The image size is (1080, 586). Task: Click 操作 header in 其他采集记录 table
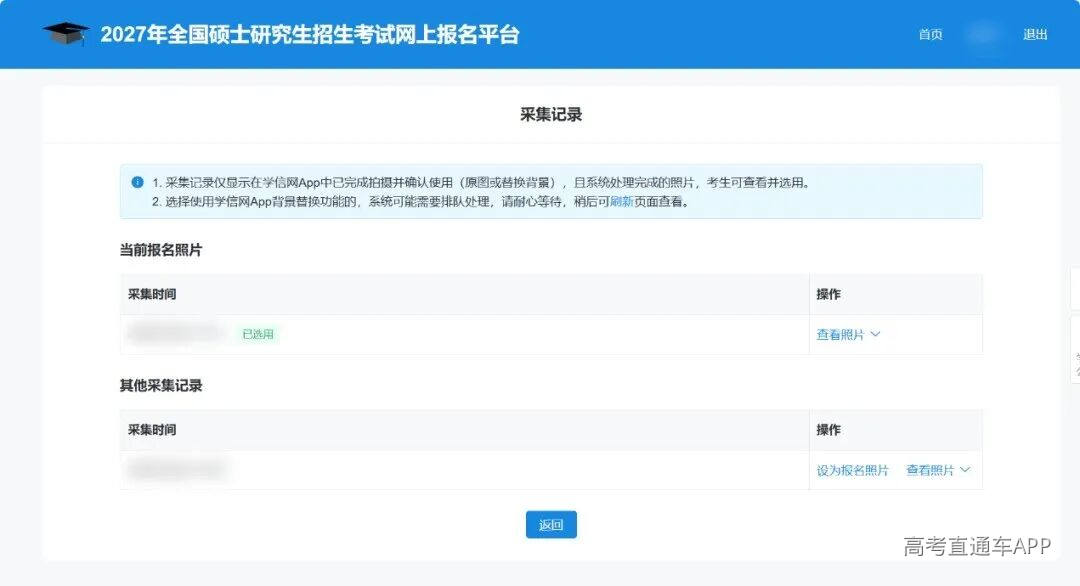pyautogui.click(x=829, y=430)
